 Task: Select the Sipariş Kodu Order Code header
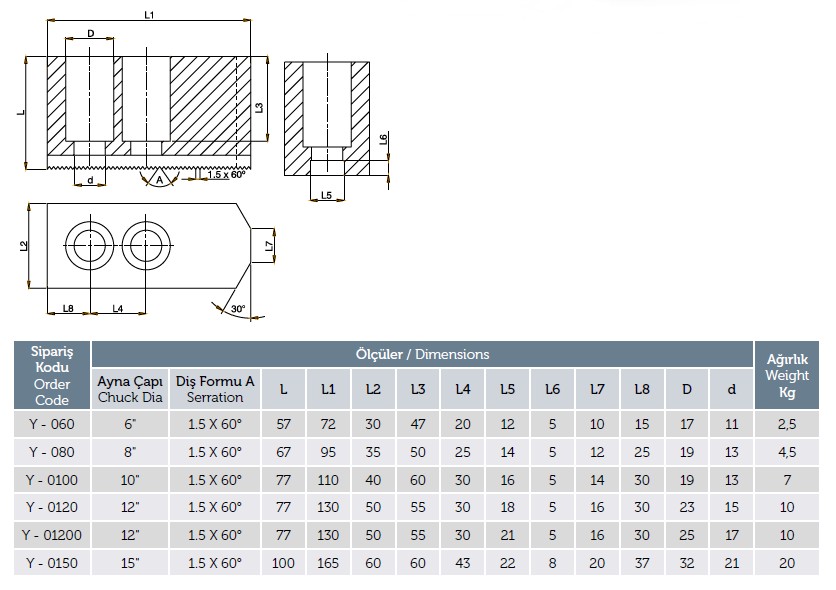51,376
